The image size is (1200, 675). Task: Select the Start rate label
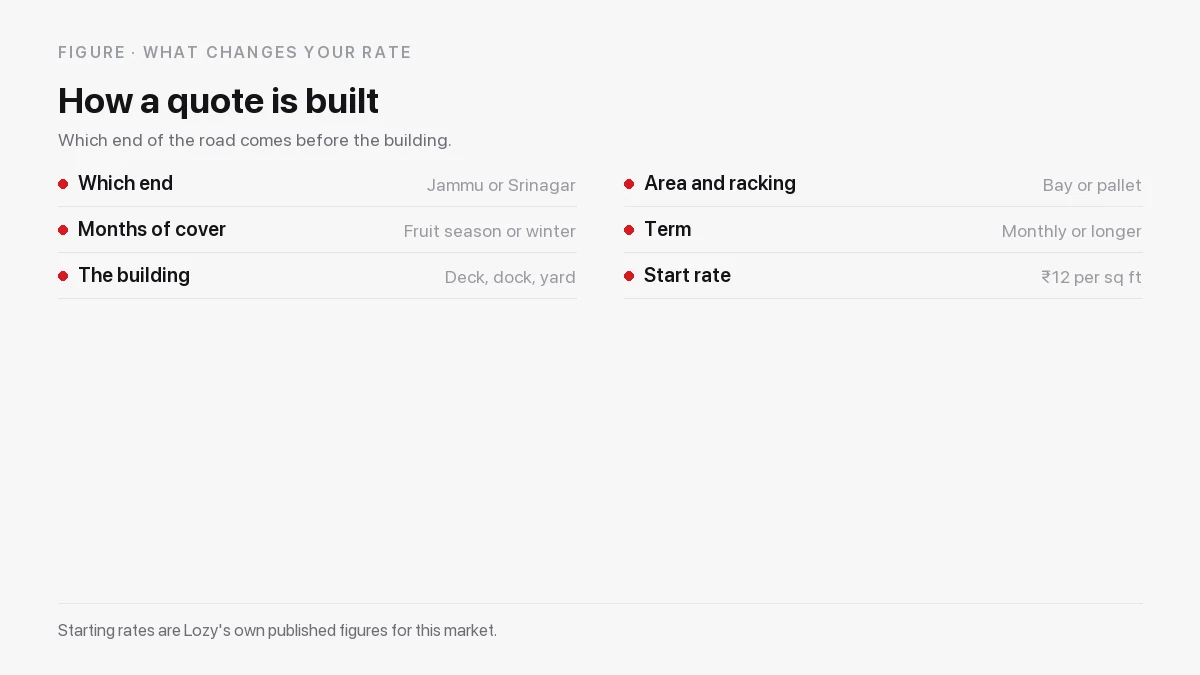pyautogui.click(x=687, y=275)
